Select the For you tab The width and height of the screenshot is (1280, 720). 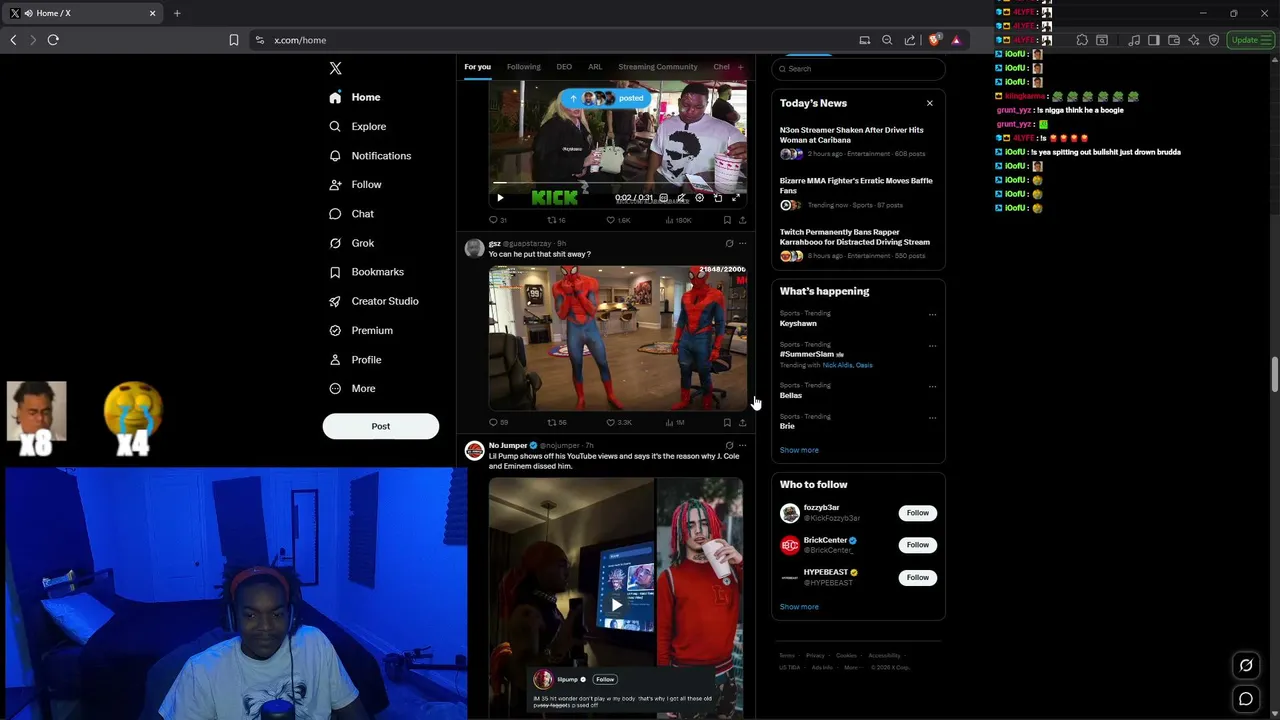(477, 67)
